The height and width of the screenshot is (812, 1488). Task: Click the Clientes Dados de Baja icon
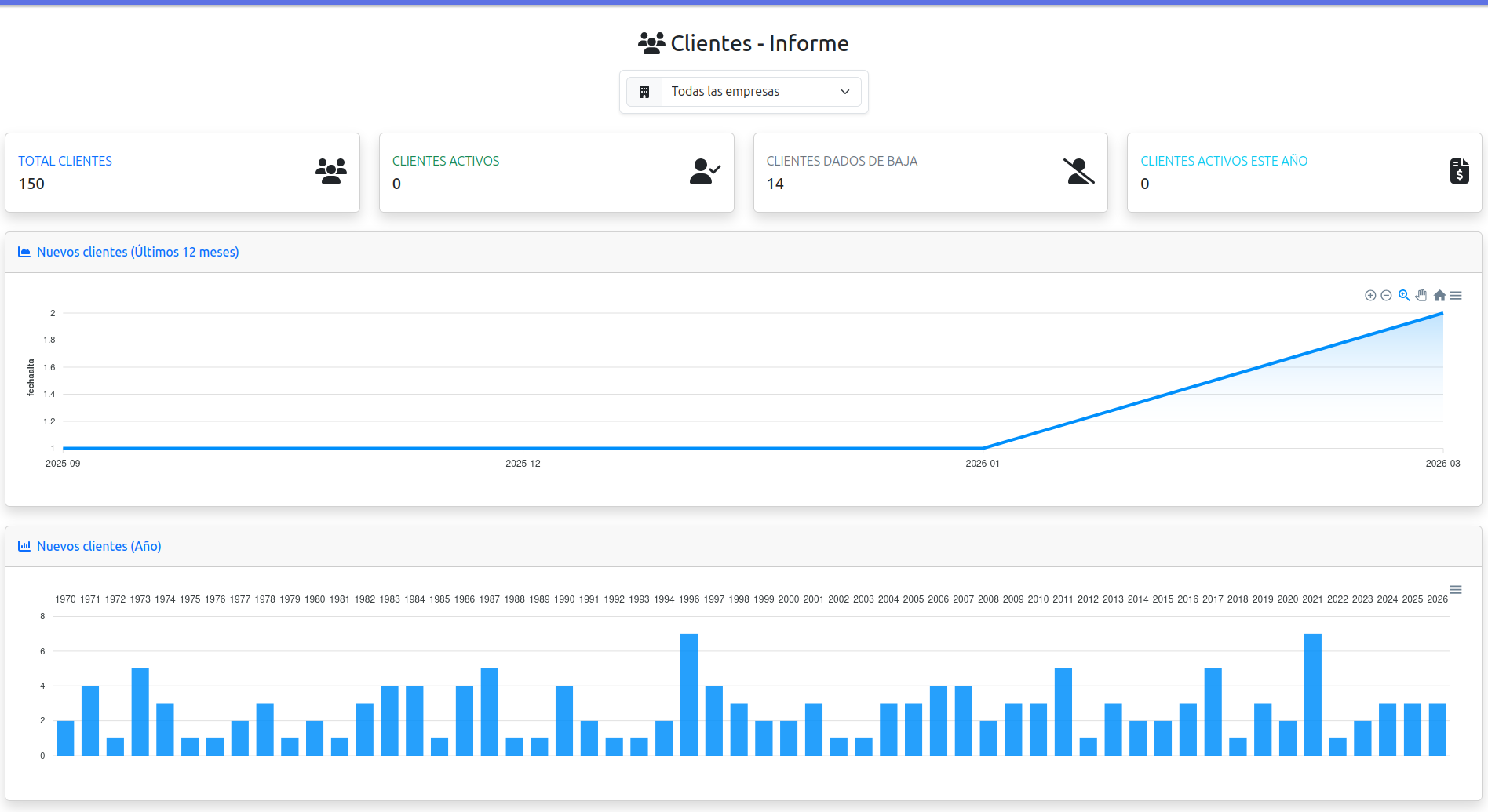coord(1079,171)
